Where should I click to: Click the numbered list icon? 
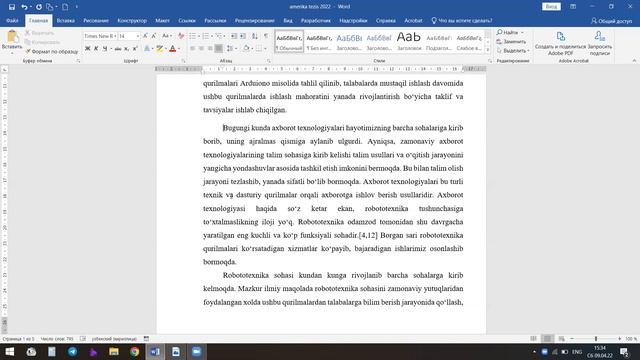206,36
